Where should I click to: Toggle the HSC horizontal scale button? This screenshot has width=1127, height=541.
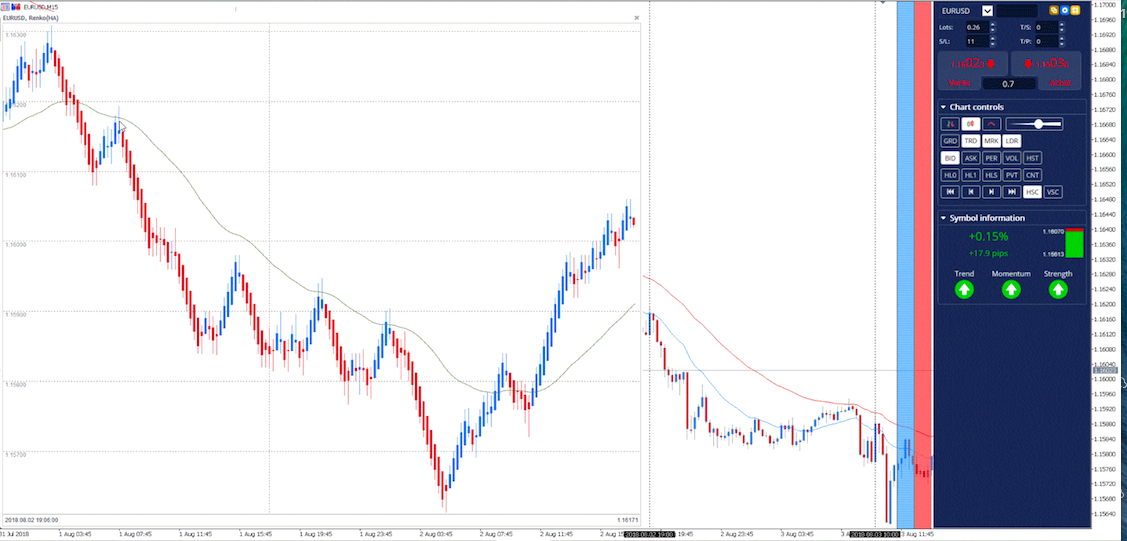tap(1033, 192)
